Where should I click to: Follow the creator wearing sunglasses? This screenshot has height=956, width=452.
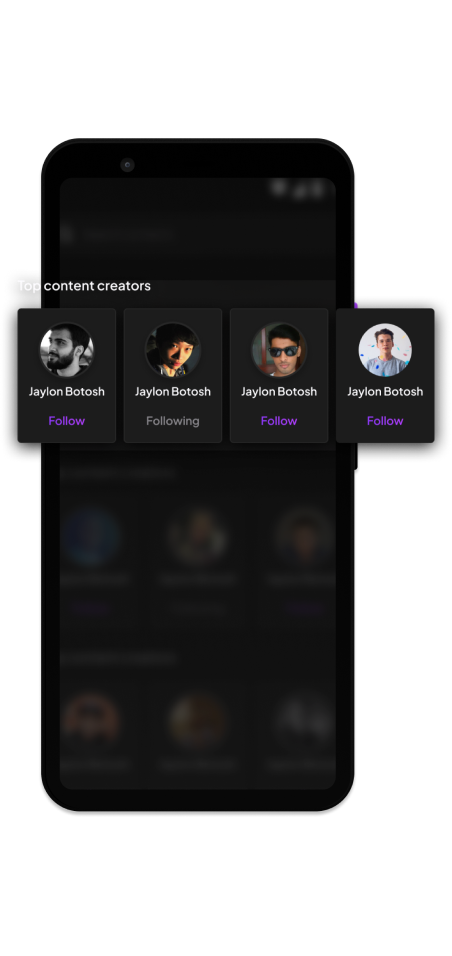pos(279,421)
